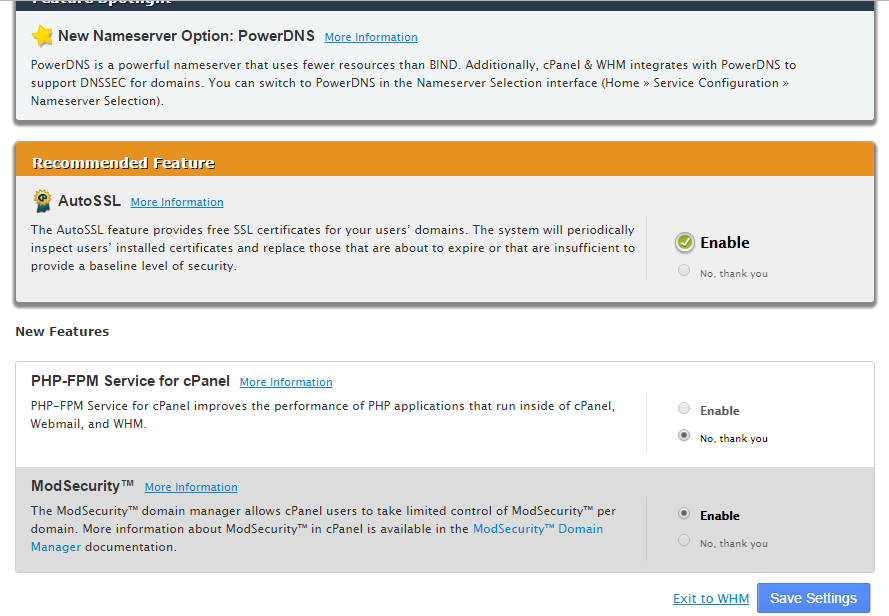The height and width of the screenshot is (616, 889).
Task: Open More Information link for ModSecurity
Action: point(191,487)
